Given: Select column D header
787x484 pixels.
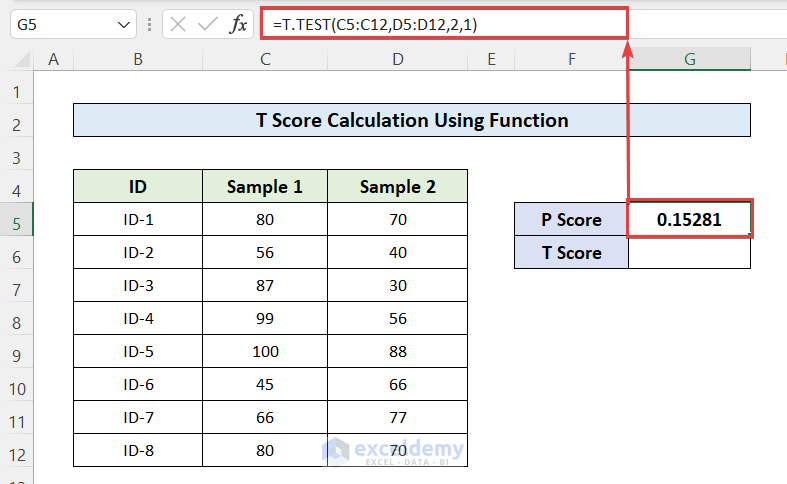Looking at the screenshot, I should (398, 60).
